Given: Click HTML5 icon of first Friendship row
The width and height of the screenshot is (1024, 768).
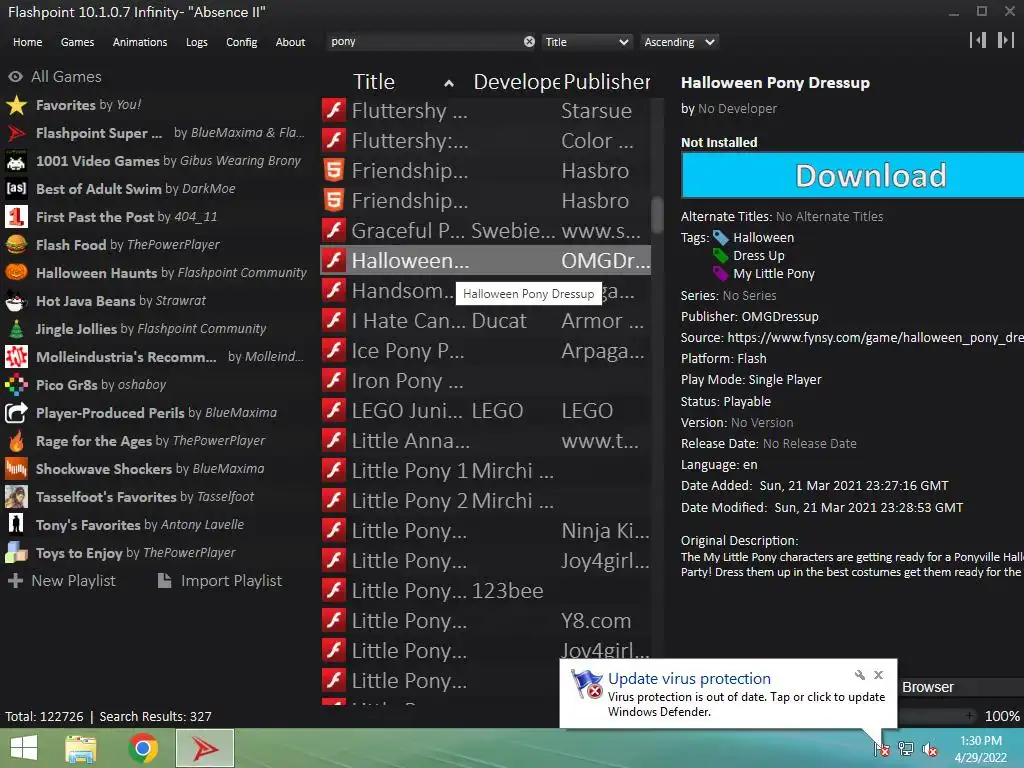Looking at the screenshot, I should tap(334, 170).
